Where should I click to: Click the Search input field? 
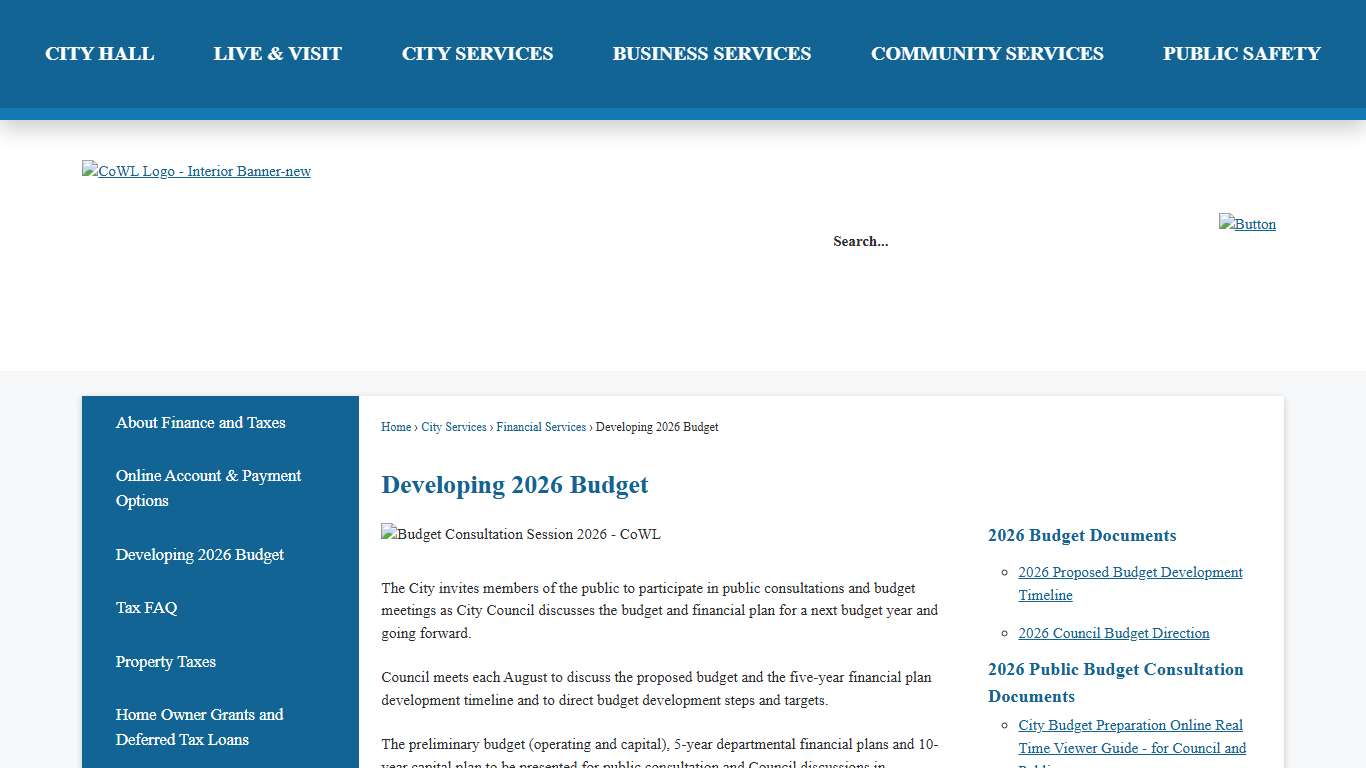pos(860,241)
